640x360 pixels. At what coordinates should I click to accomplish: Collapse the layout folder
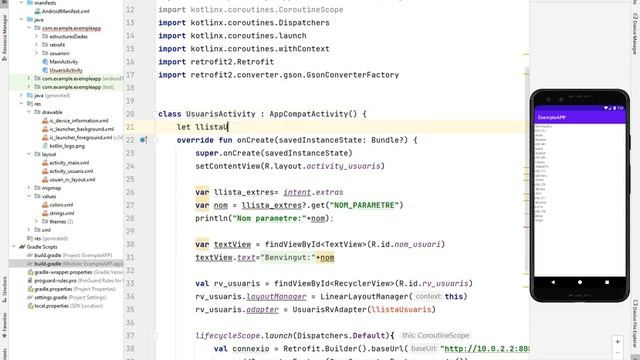(29, 154)
